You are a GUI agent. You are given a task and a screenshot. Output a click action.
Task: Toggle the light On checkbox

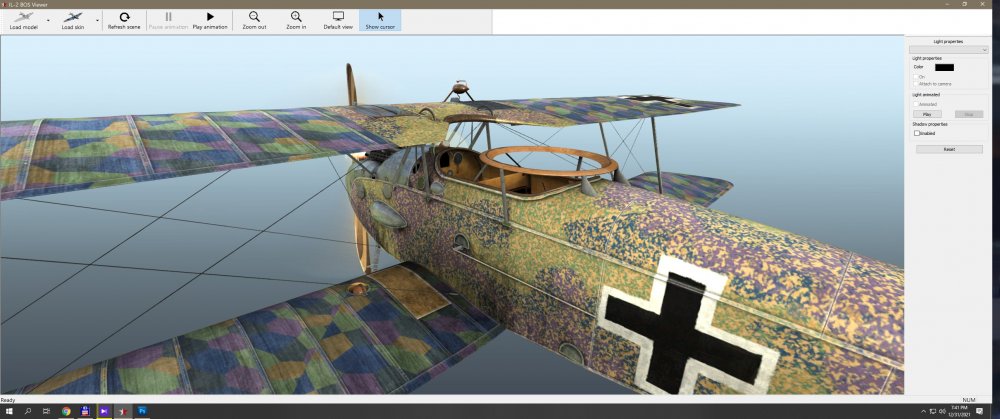point(916,77)
